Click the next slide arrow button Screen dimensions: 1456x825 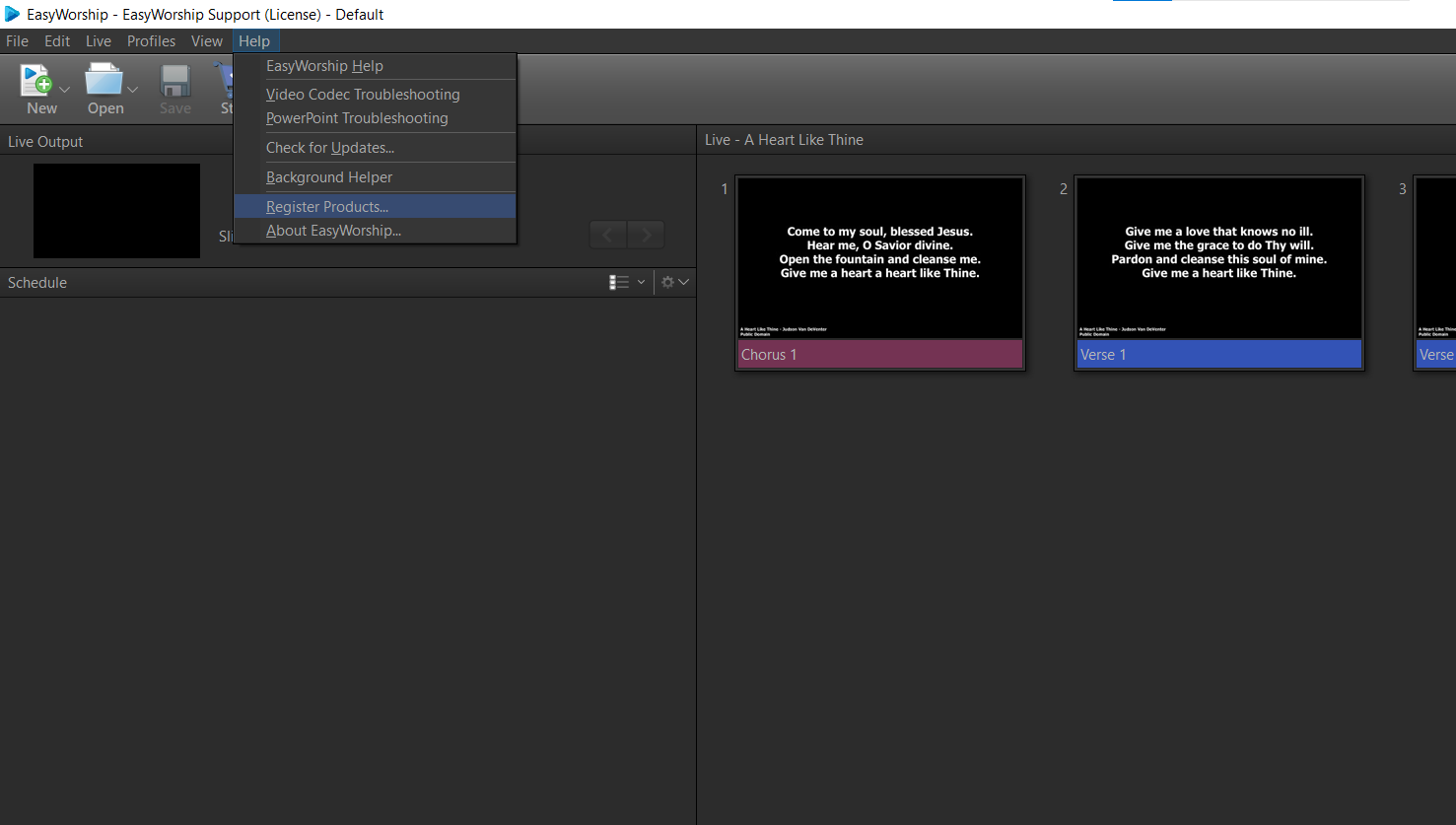click(646, 235)
